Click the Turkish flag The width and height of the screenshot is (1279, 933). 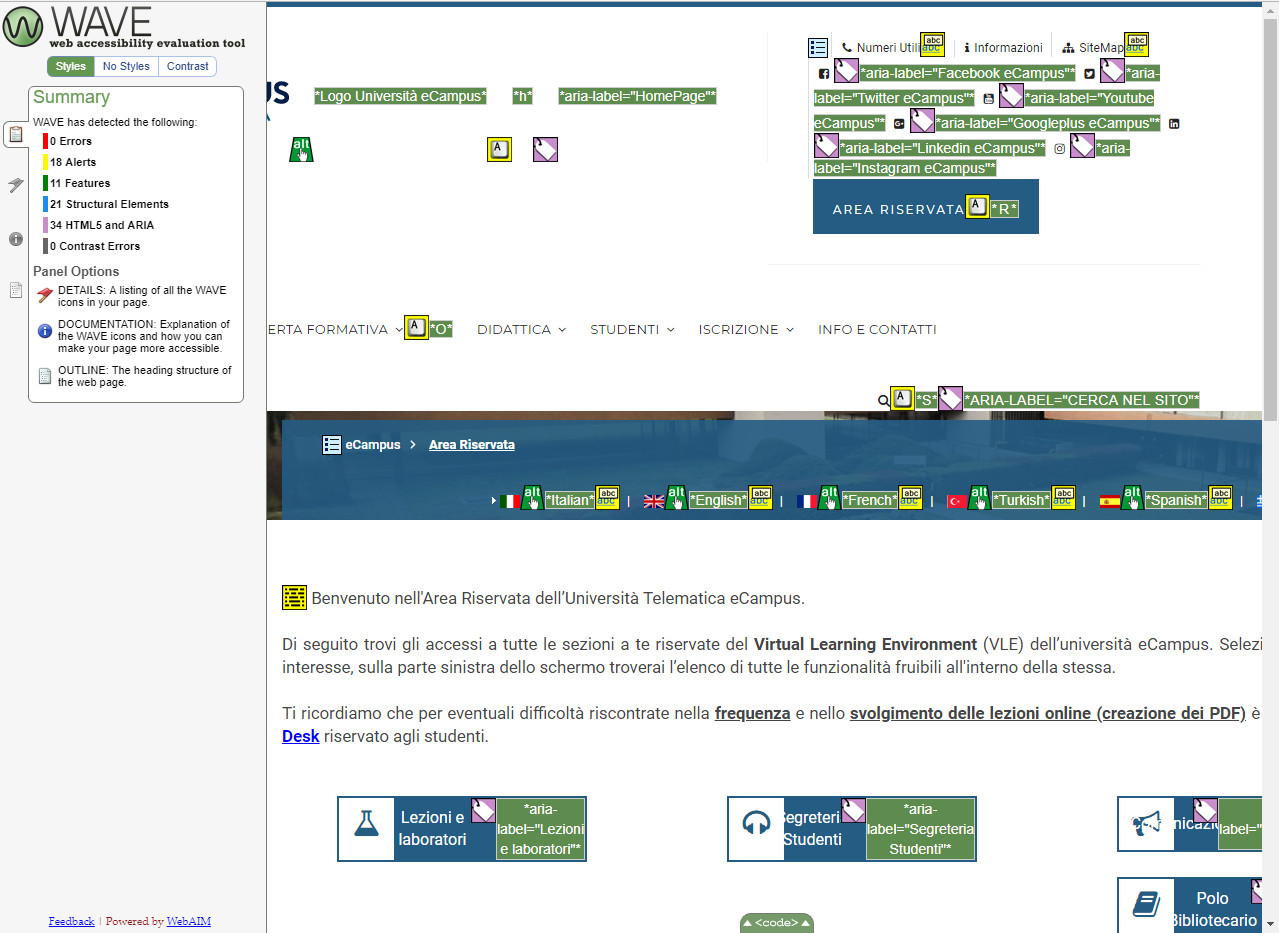tap(957, 501)
